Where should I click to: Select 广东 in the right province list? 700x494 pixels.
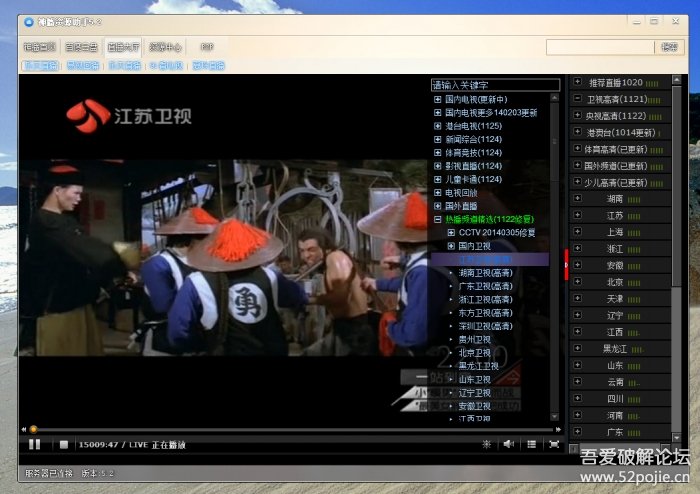(620, 432)
